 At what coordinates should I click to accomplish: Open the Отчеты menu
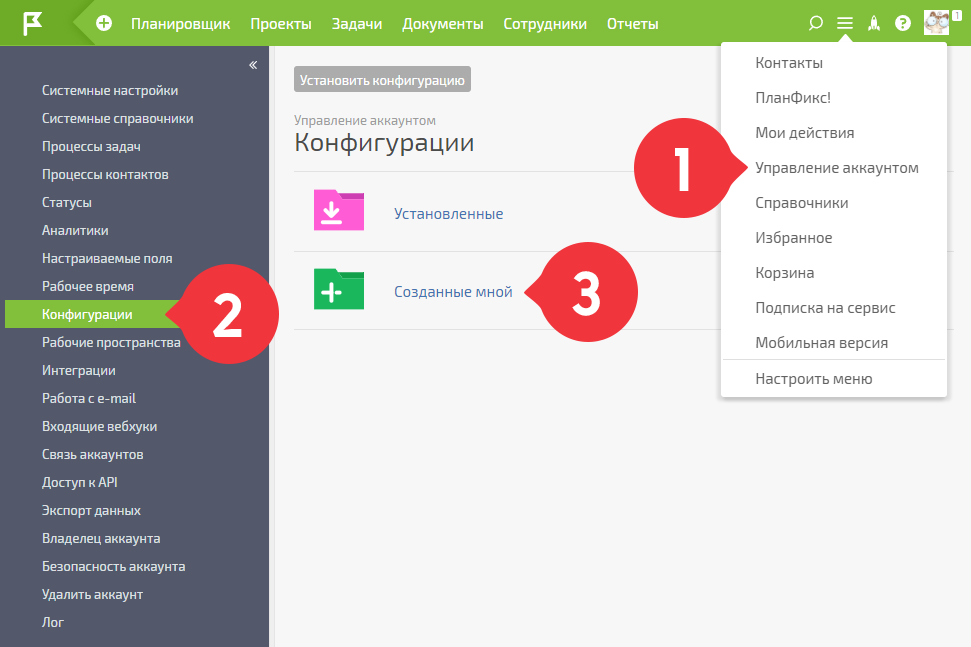(x=632, y=24)
